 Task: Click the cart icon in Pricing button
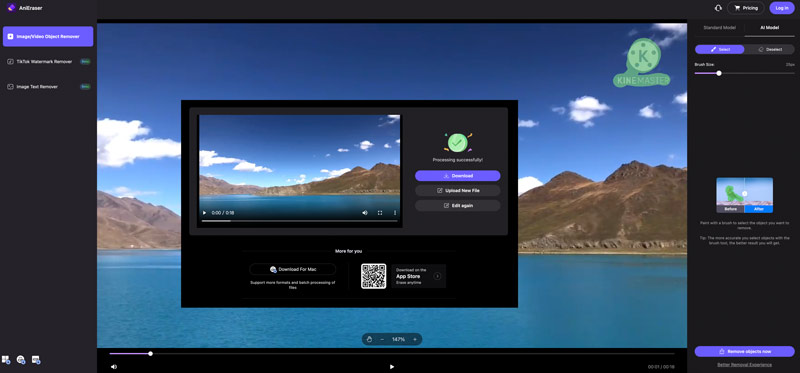[737, 8]
